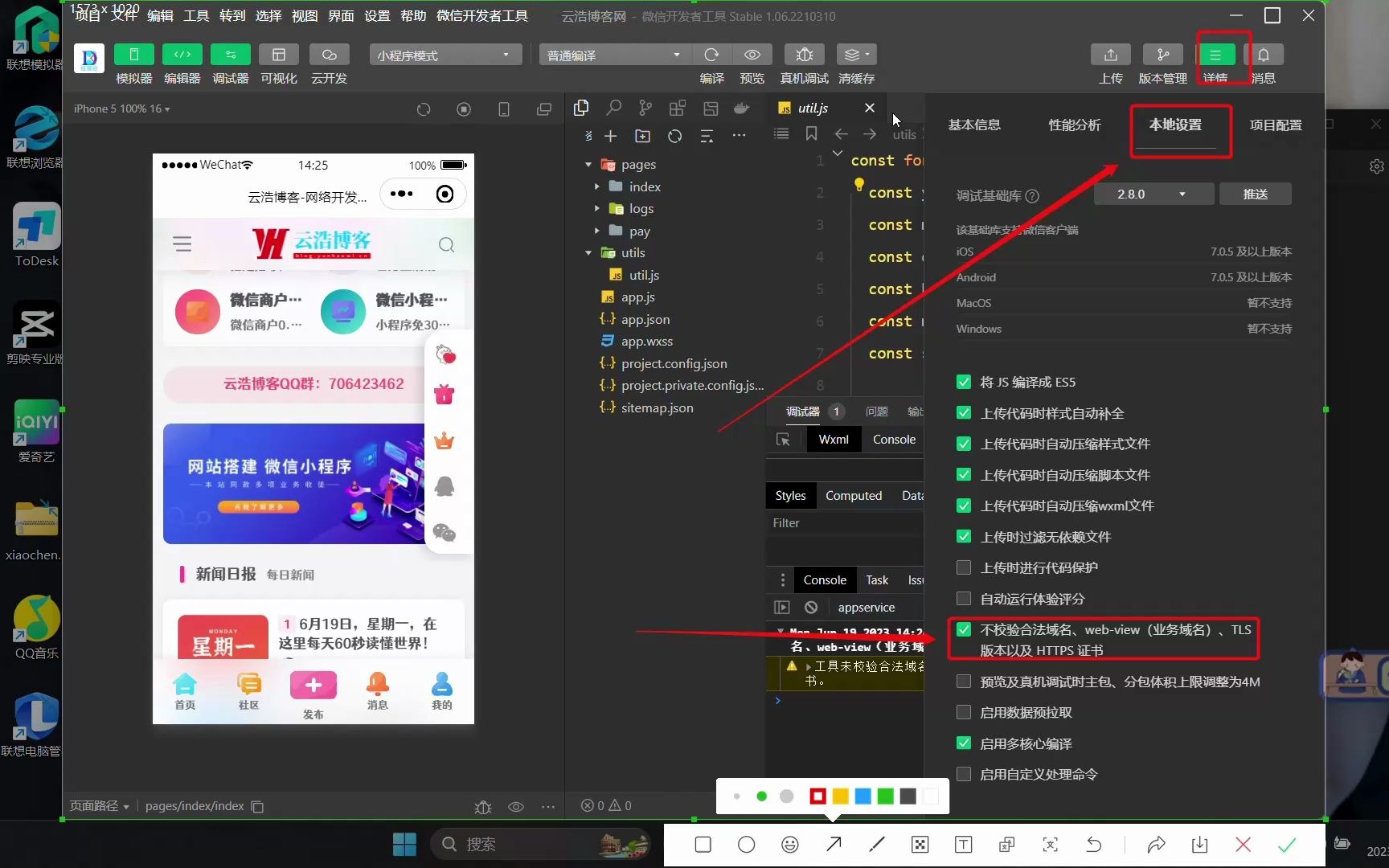Open the 消息 notifications bell

pyautogui.click(x=1264, y=55)
